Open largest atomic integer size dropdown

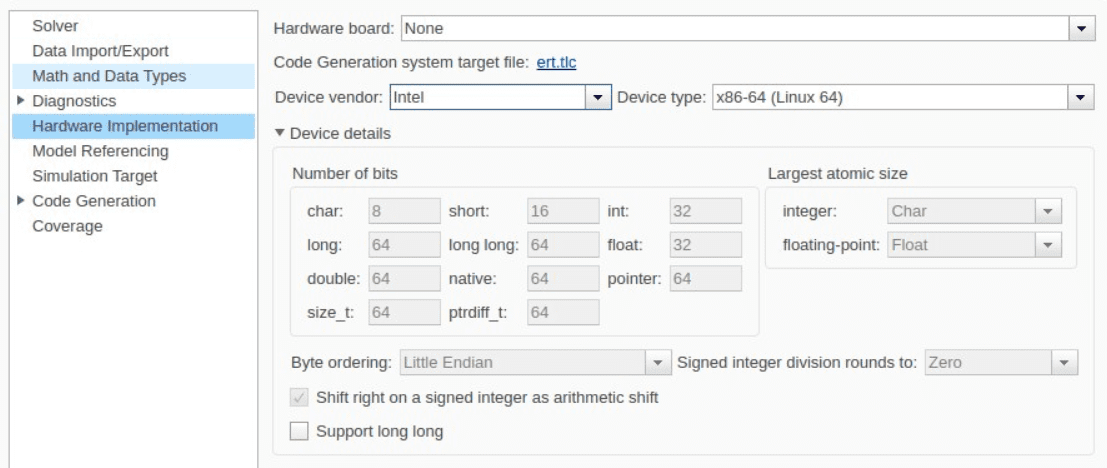click(x=1044, y=212)
